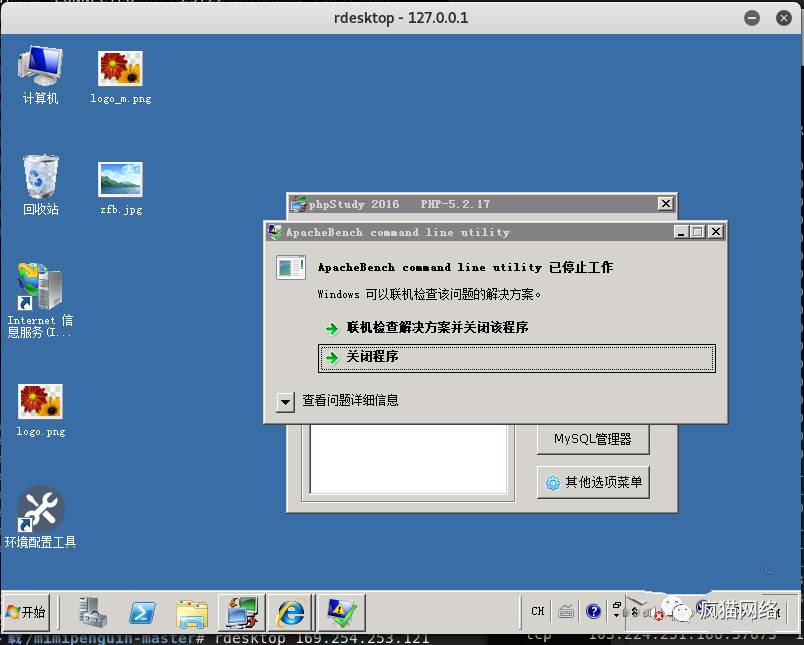The width and height of the screenshot is (804, 645).
Task: Click the ApacheBench program icon in dialog
Action: 291,267
